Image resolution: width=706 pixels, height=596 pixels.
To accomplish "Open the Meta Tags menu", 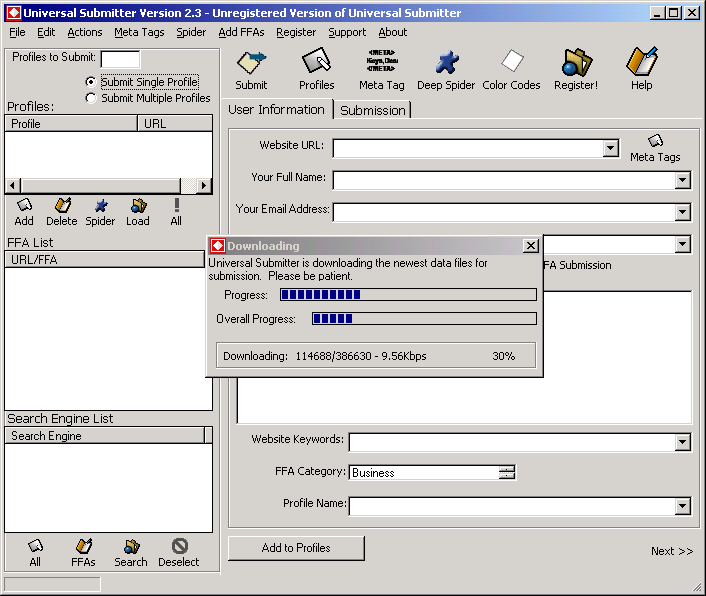I will coord(139,32).
